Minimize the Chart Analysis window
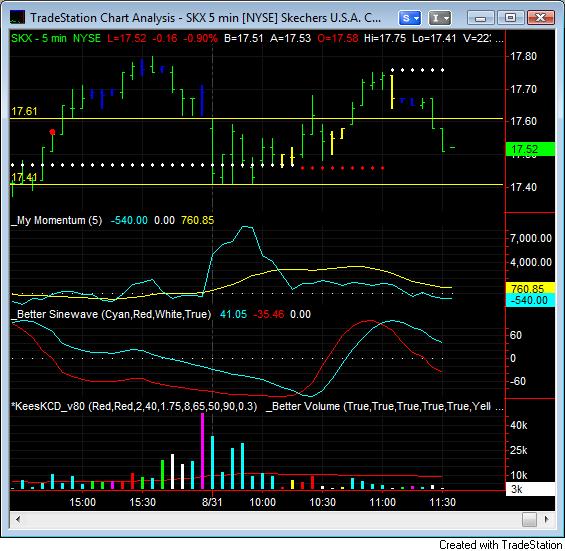 coord(481,18)
